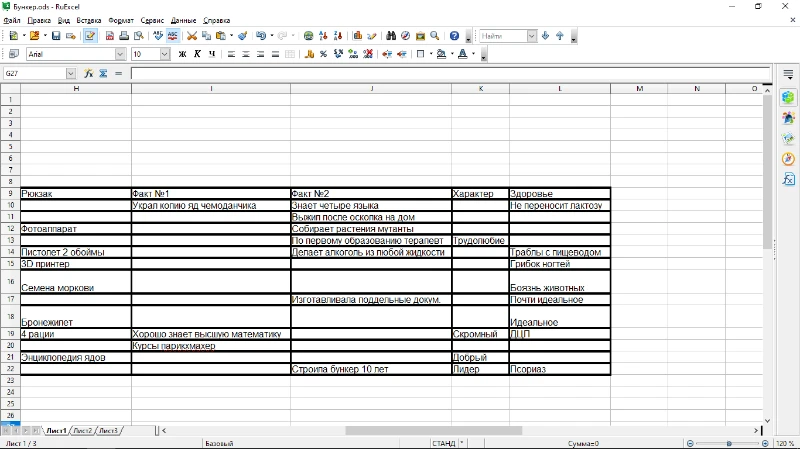Run the spelling check icon

158,36
